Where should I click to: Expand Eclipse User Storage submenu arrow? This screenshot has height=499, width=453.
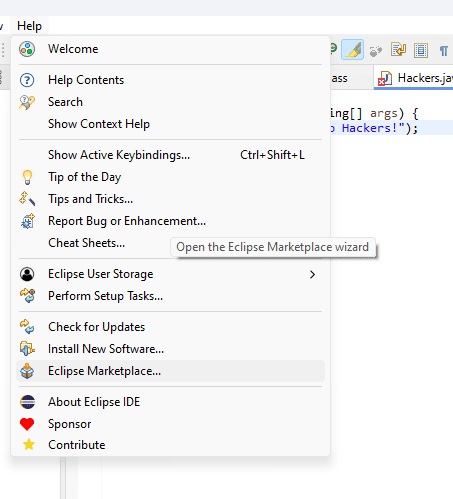(x=312, y=274)
